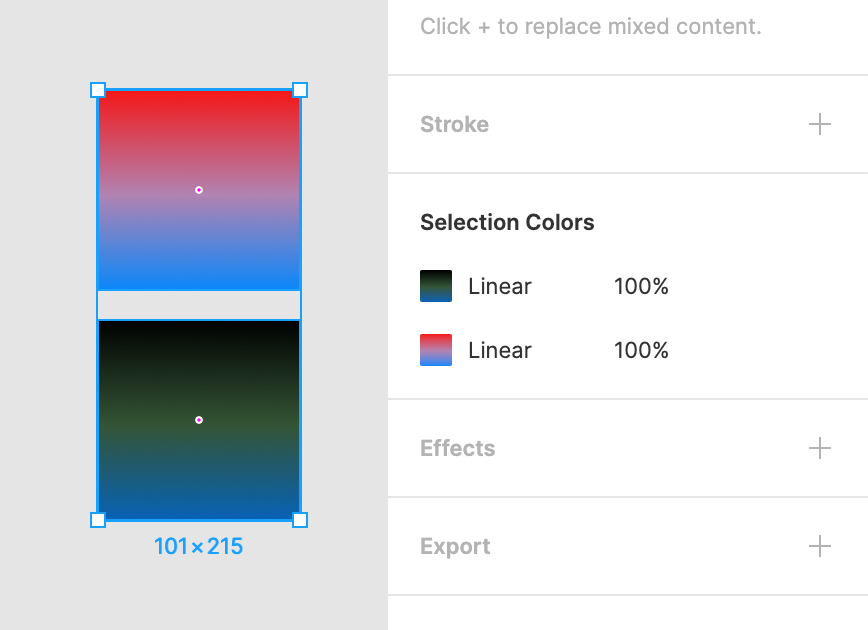Click the Export section header
The image size is (868, 630).
pyautogui.click(x=455, y=546)
